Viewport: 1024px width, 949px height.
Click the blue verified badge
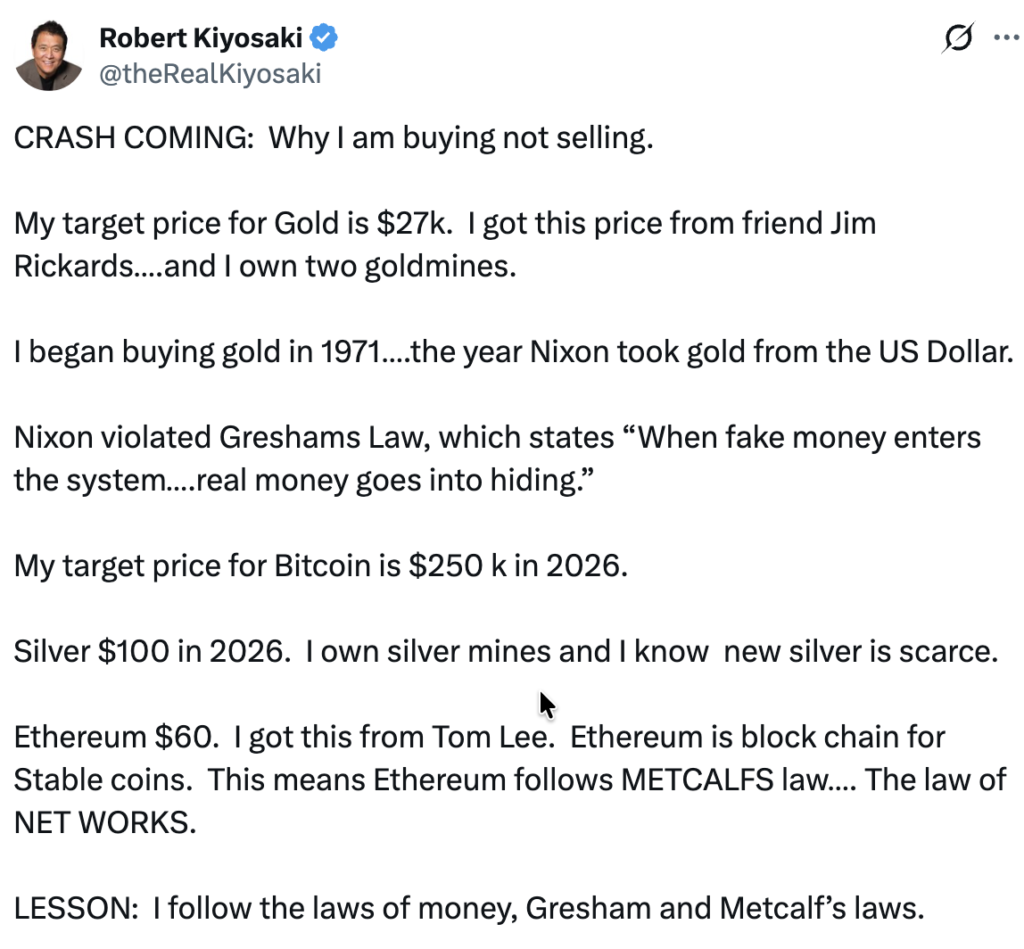point(327,39)
